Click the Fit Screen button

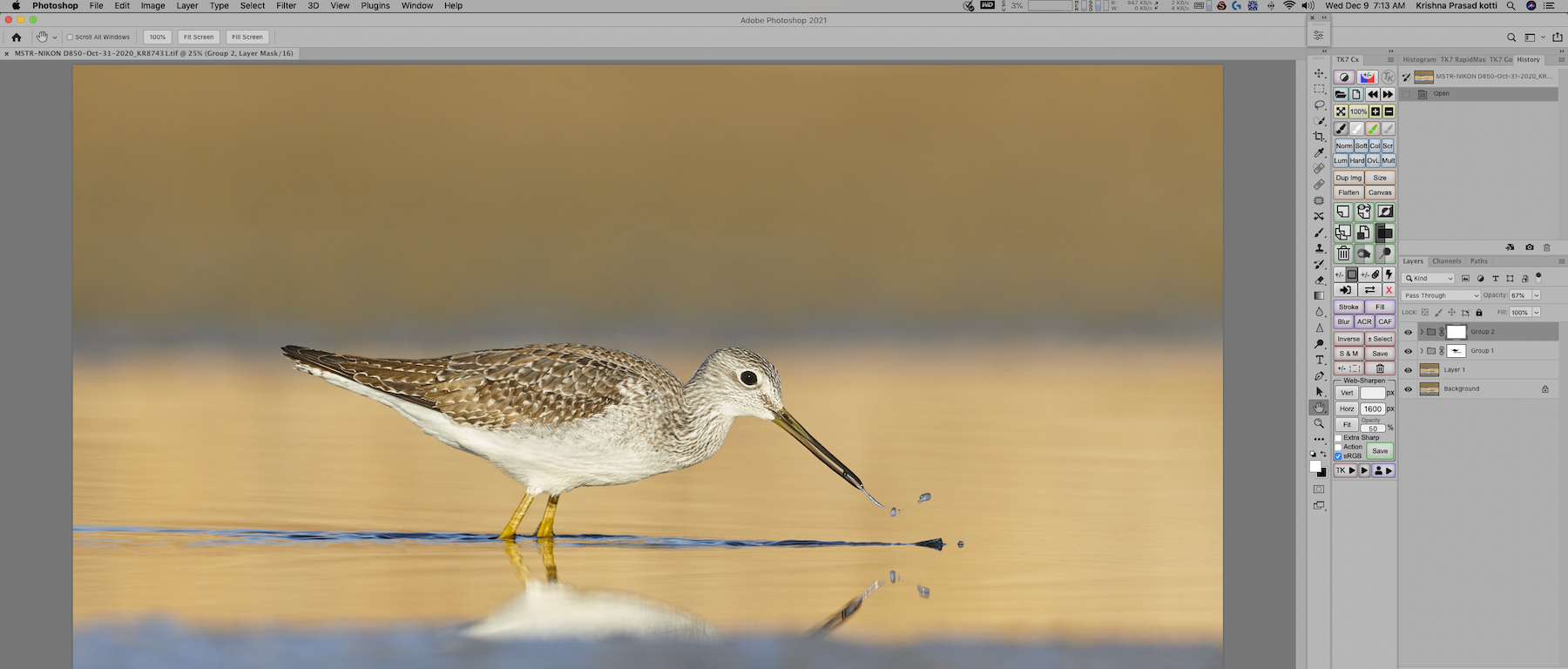(x=198, y=37)
